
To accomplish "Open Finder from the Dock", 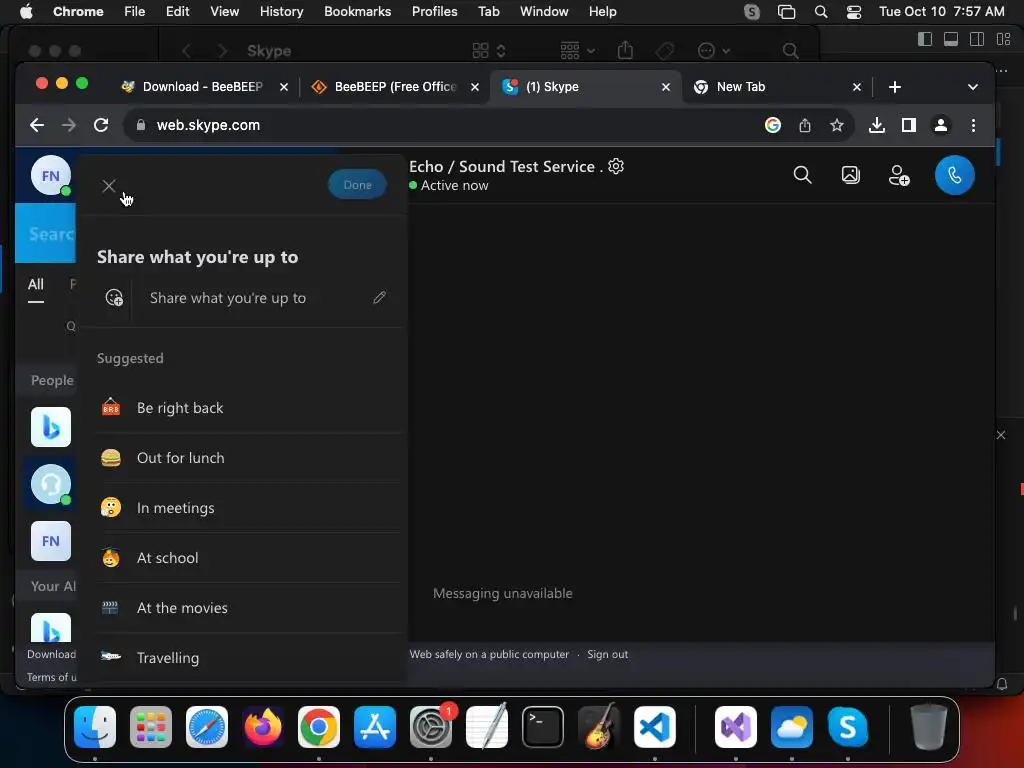I will (x=95, y=727).
